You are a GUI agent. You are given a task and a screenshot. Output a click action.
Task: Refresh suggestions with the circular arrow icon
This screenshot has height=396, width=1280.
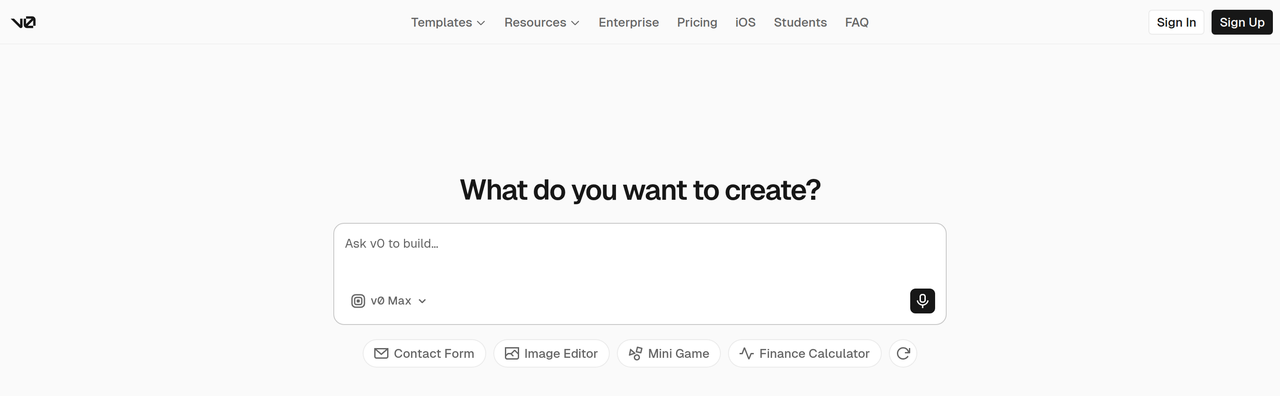click(903, 353)
